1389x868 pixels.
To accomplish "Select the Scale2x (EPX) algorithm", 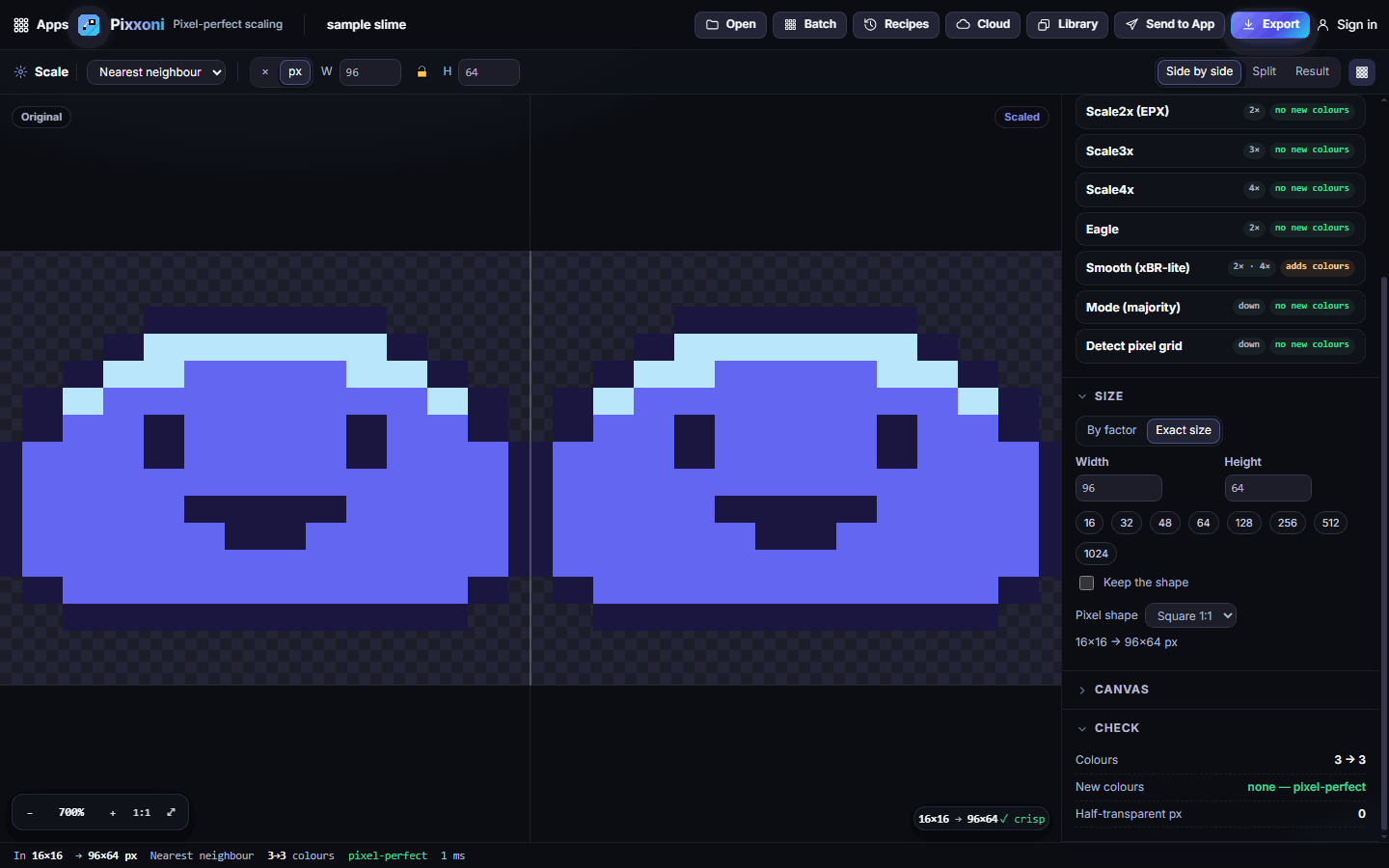I will [1220, 111].
